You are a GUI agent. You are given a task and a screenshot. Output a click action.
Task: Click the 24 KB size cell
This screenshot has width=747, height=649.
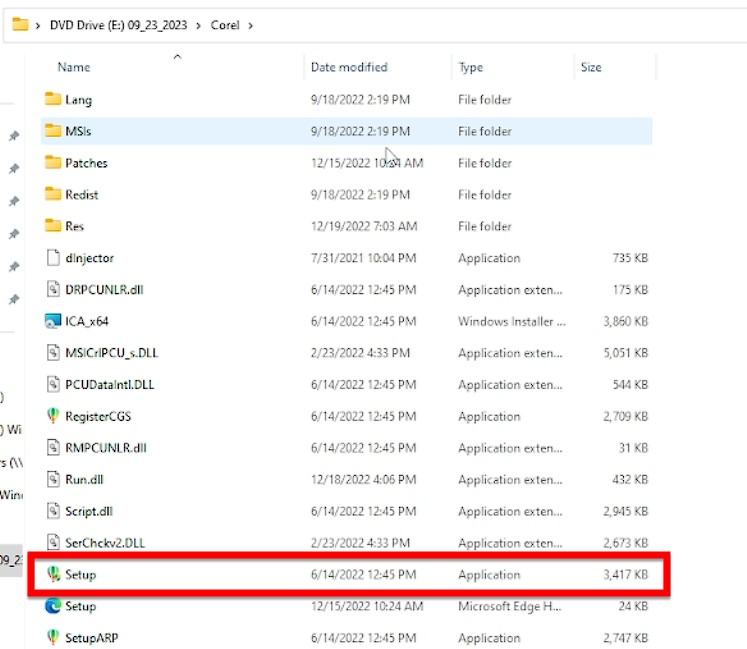pyautogui.click(x=633, y=606)
